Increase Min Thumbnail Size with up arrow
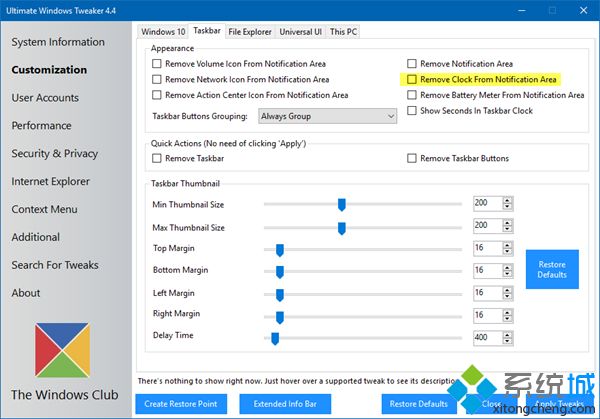This screenshot has height=419, width=600. pyautogui.click(x=507, y=200)
